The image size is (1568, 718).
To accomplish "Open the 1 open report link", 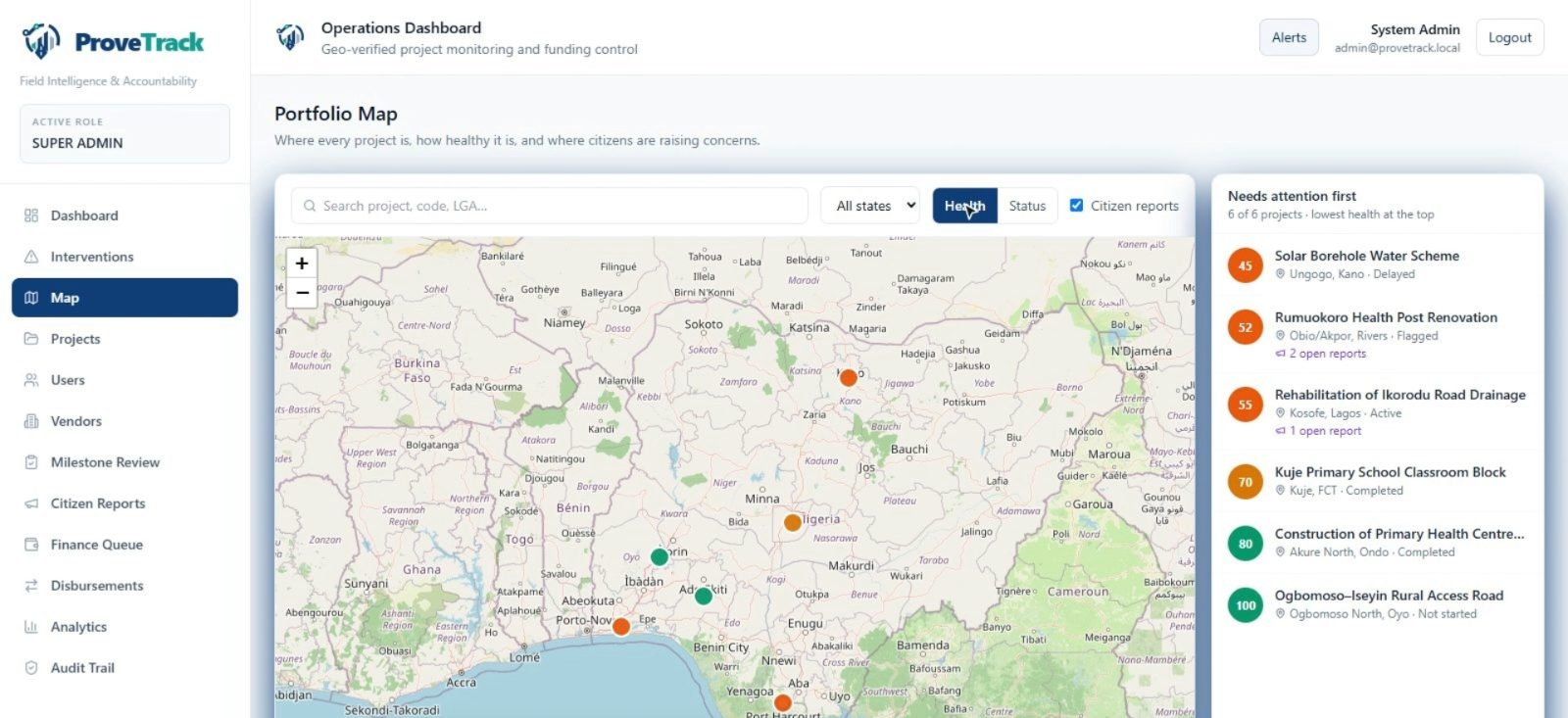I will tap(1318, 431).
